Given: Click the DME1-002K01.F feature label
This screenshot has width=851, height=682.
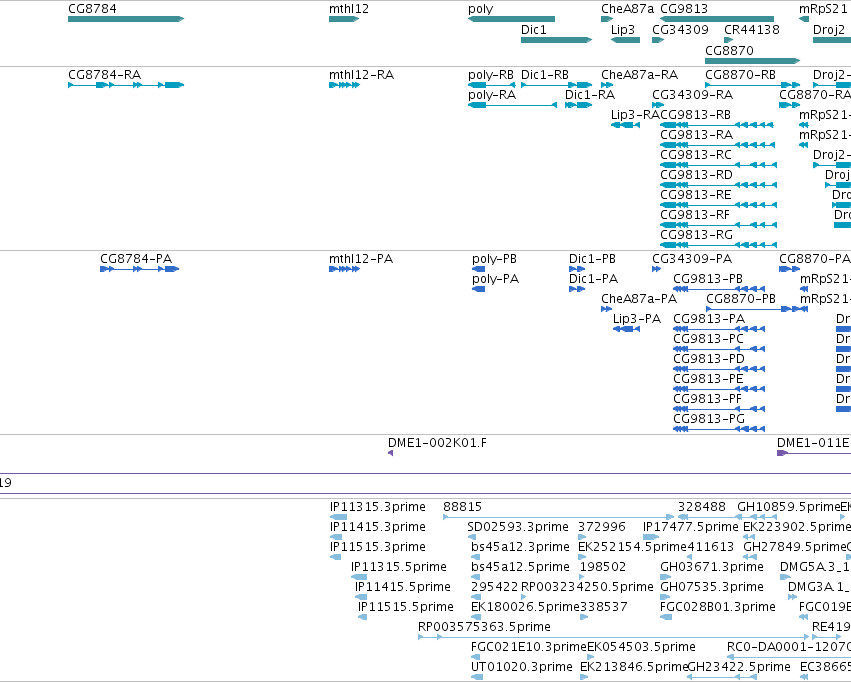Looking at the screenshot, I should click(437, 443).
